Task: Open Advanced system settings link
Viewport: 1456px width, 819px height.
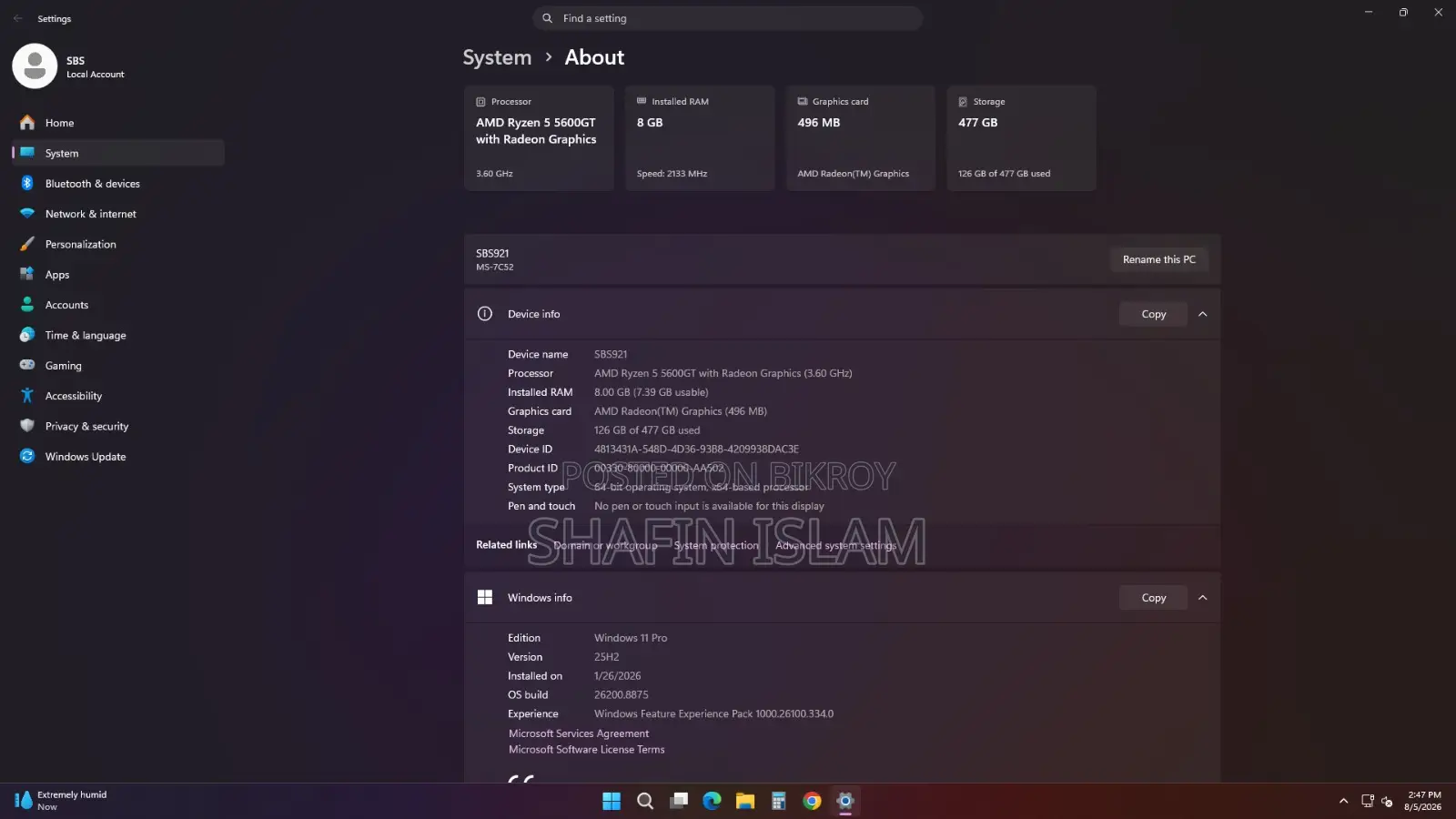Action: pos(836,545)
